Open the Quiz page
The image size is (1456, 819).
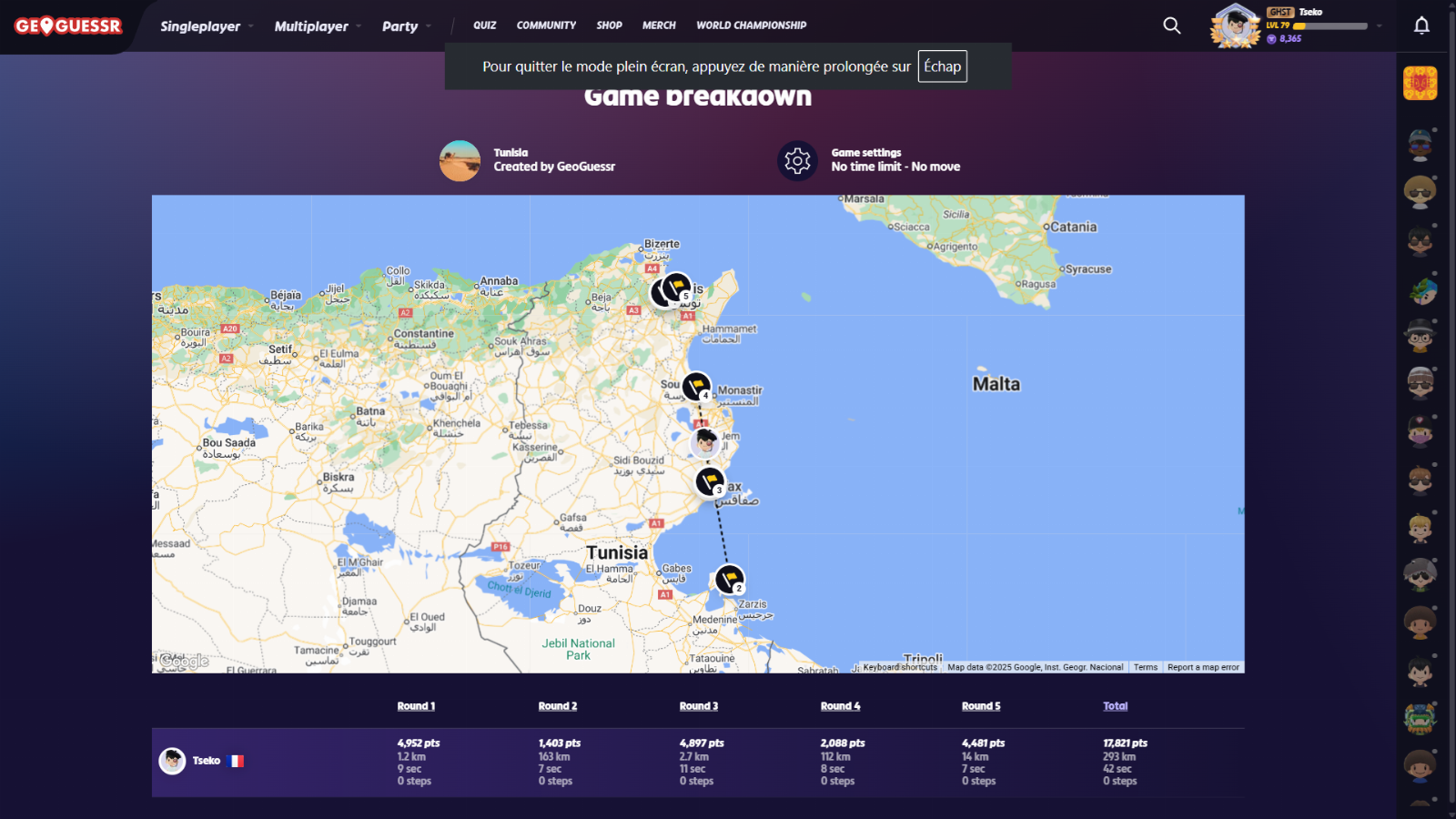point(484,25)
